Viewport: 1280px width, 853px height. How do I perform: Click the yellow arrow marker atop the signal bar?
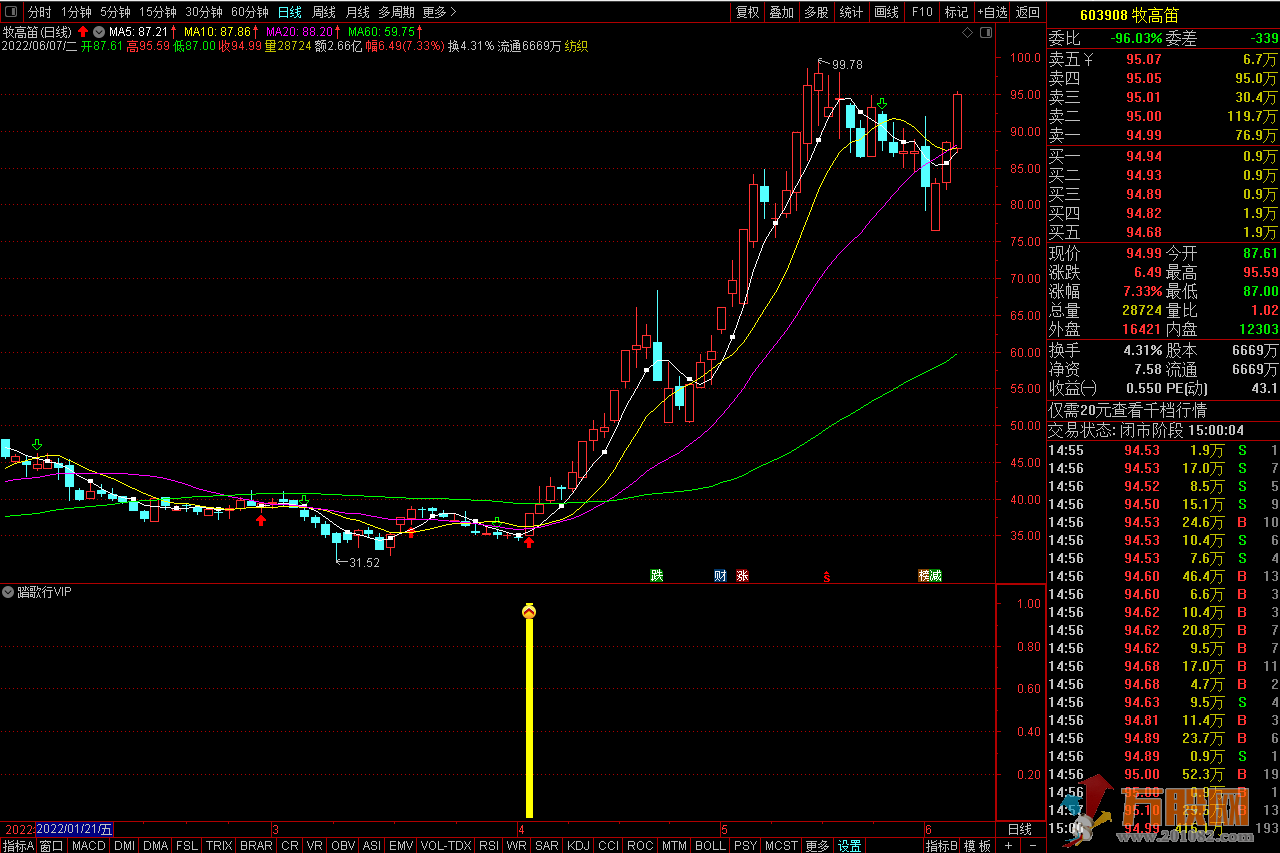tap(529, 611)
